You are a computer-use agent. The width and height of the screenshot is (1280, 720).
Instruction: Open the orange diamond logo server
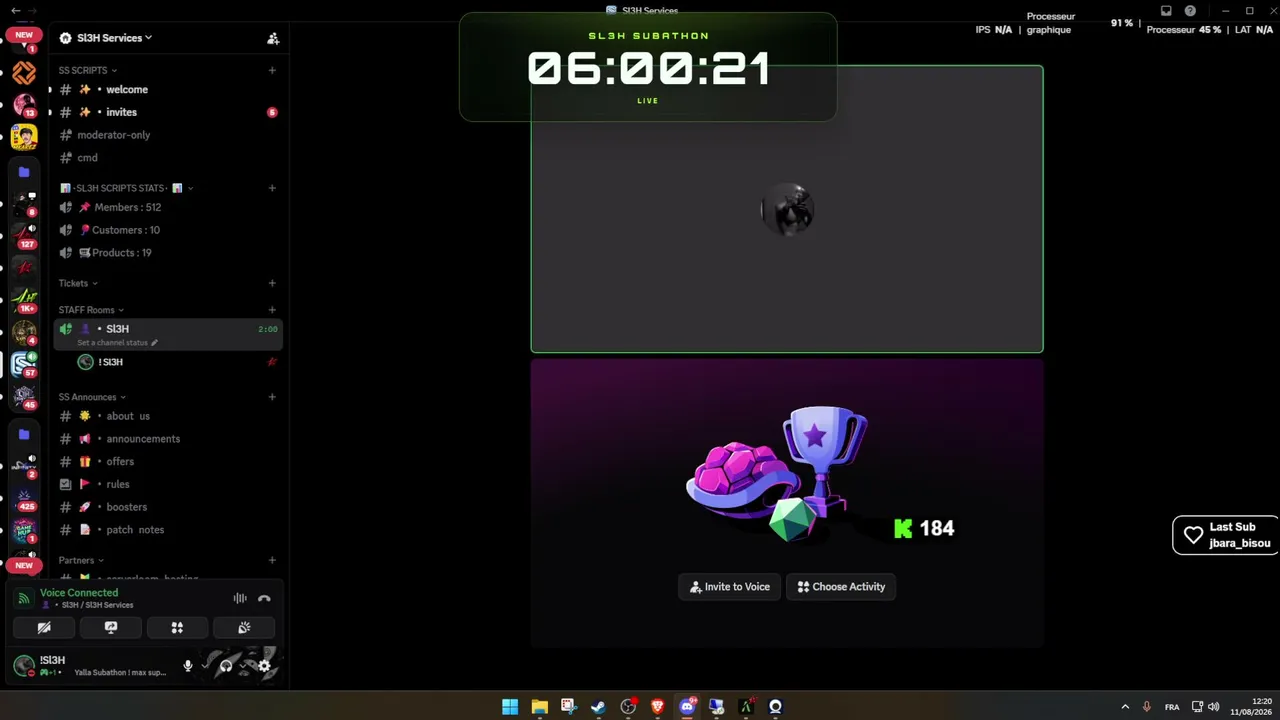(x=24, y=73)
